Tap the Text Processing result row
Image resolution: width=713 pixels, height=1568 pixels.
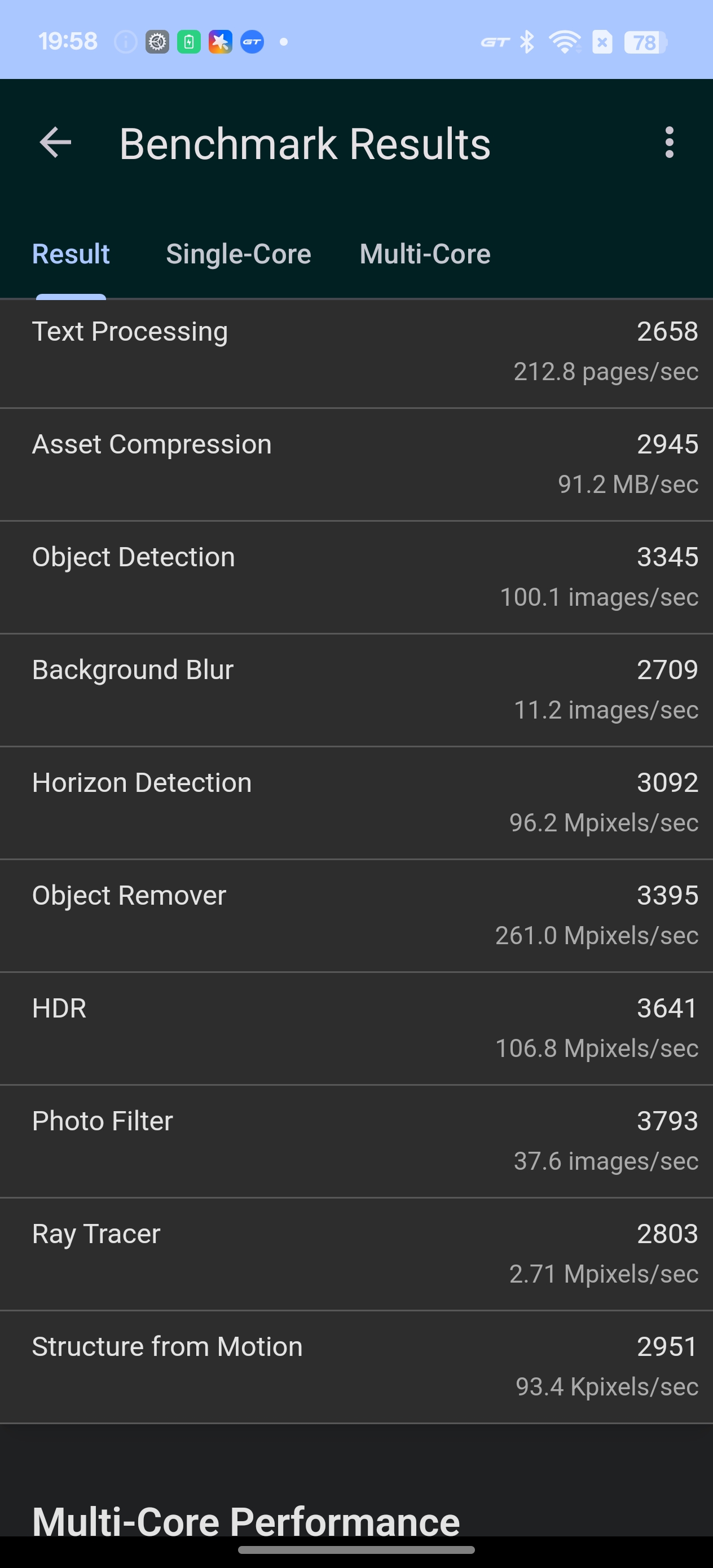(x=356, y=351)
